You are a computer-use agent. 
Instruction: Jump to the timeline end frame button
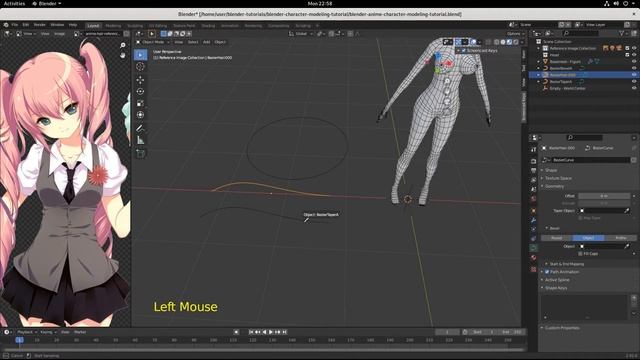(x=285, y=332)
